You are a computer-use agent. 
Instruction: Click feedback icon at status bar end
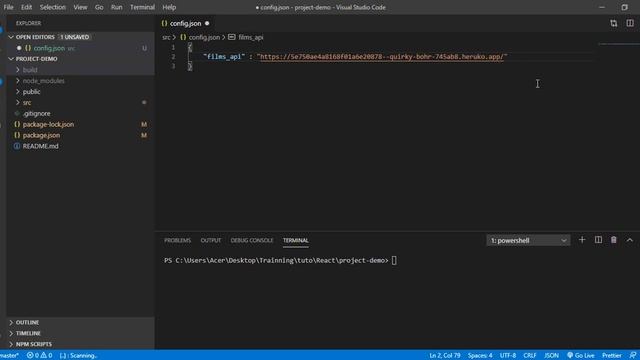coord(632,356)
